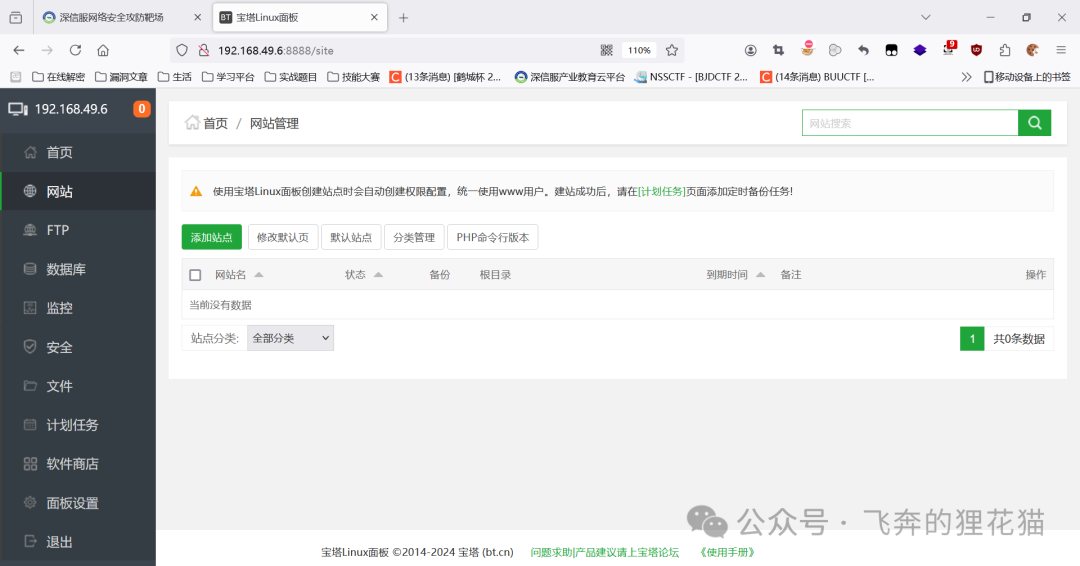Open the browser hamburger menu
Image resolution: width=1080 pixels, height=566 pixels.
(1061, 50)
